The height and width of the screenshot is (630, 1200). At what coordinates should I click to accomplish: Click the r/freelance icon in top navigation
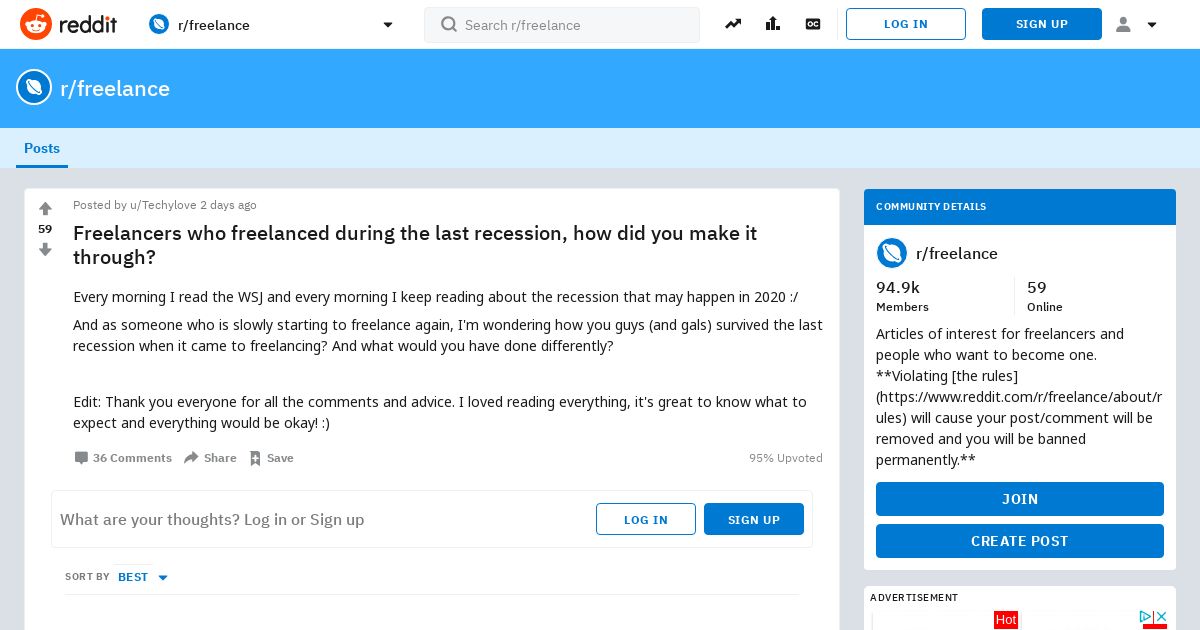pyautogui.click(x=159, y=24)
